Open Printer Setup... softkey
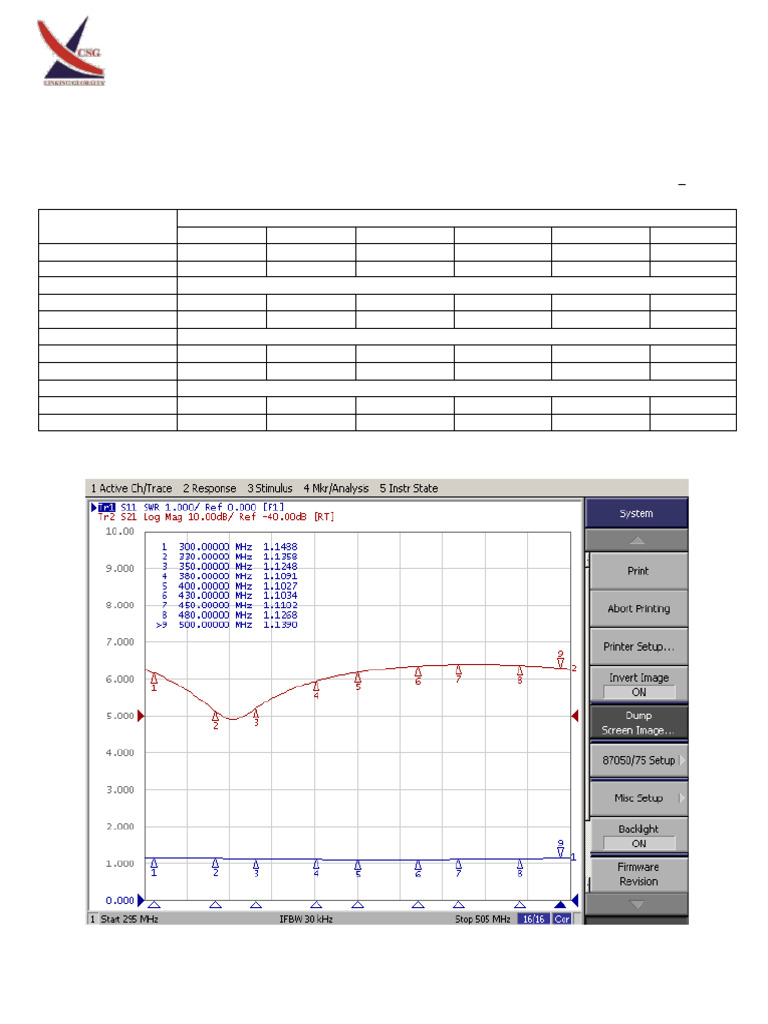 [x=638, y=647]
